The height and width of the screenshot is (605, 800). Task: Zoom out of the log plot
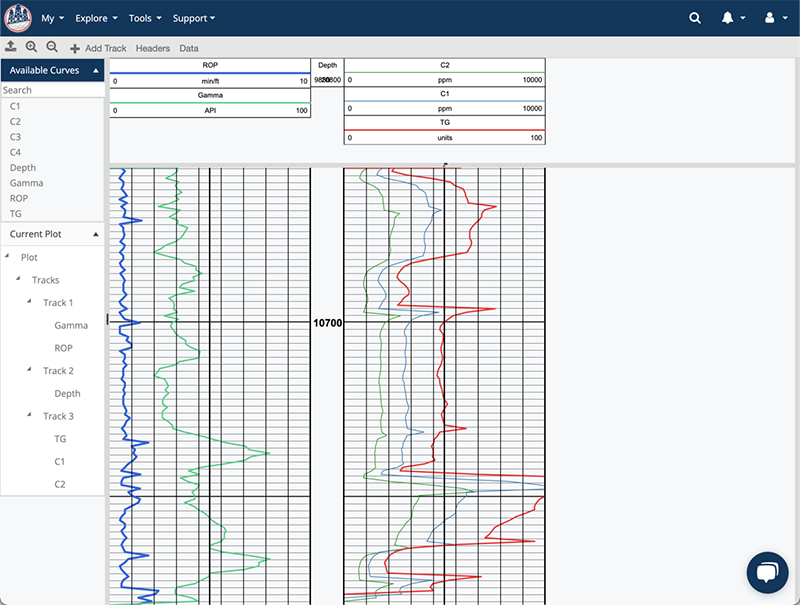click(x=51, y=47)
